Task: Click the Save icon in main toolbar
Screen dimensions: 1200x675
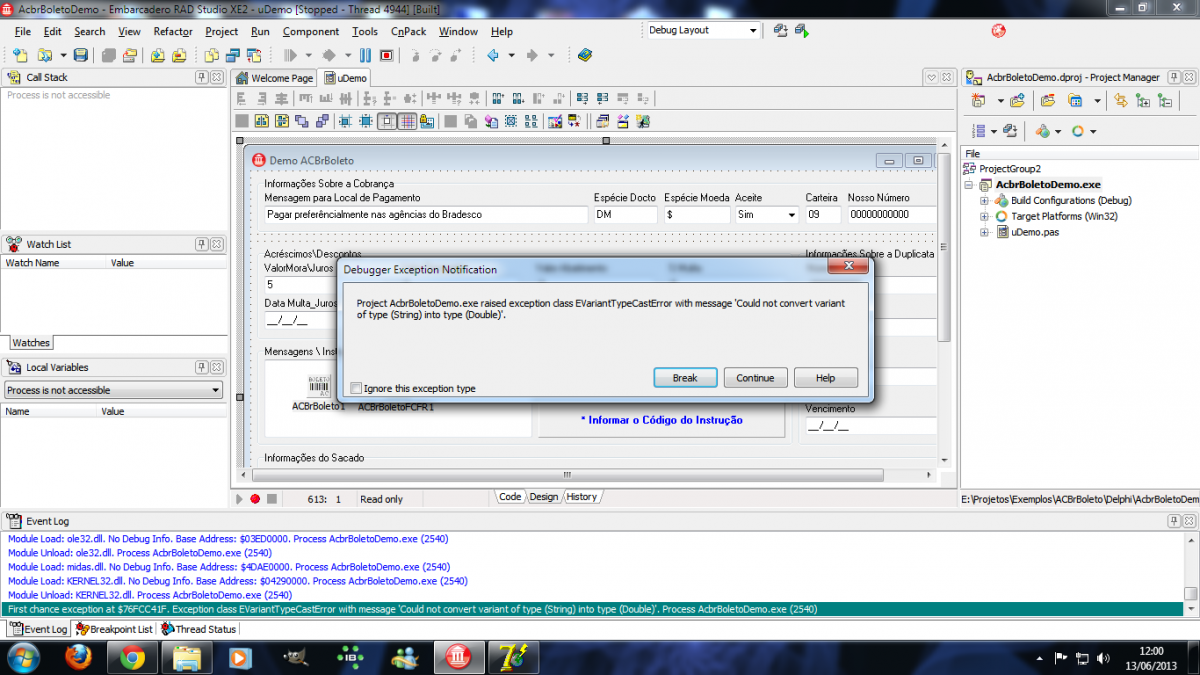Action: point(82,55)
